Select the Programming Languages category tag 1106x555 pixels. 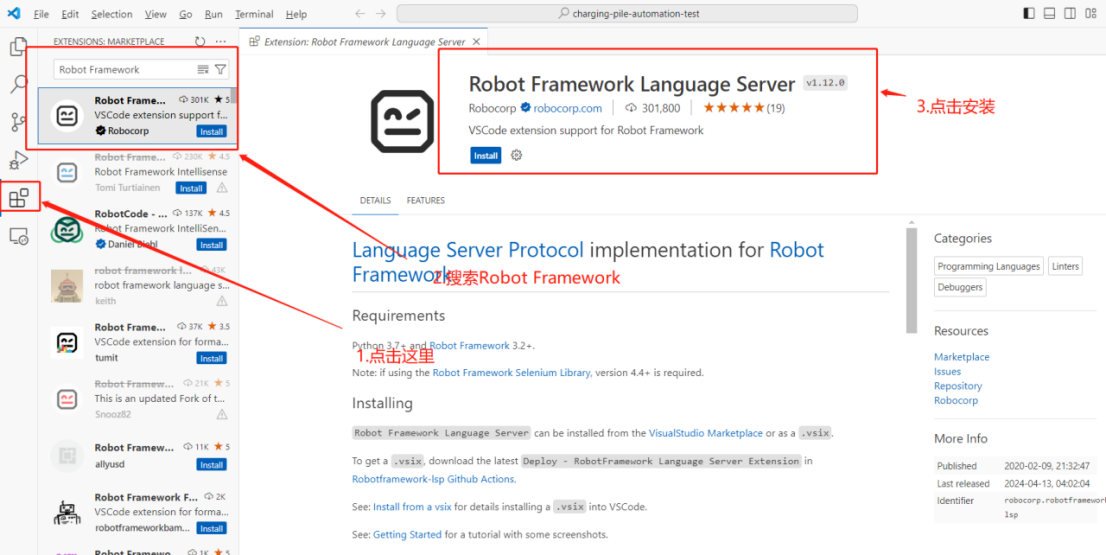[989, 267]
